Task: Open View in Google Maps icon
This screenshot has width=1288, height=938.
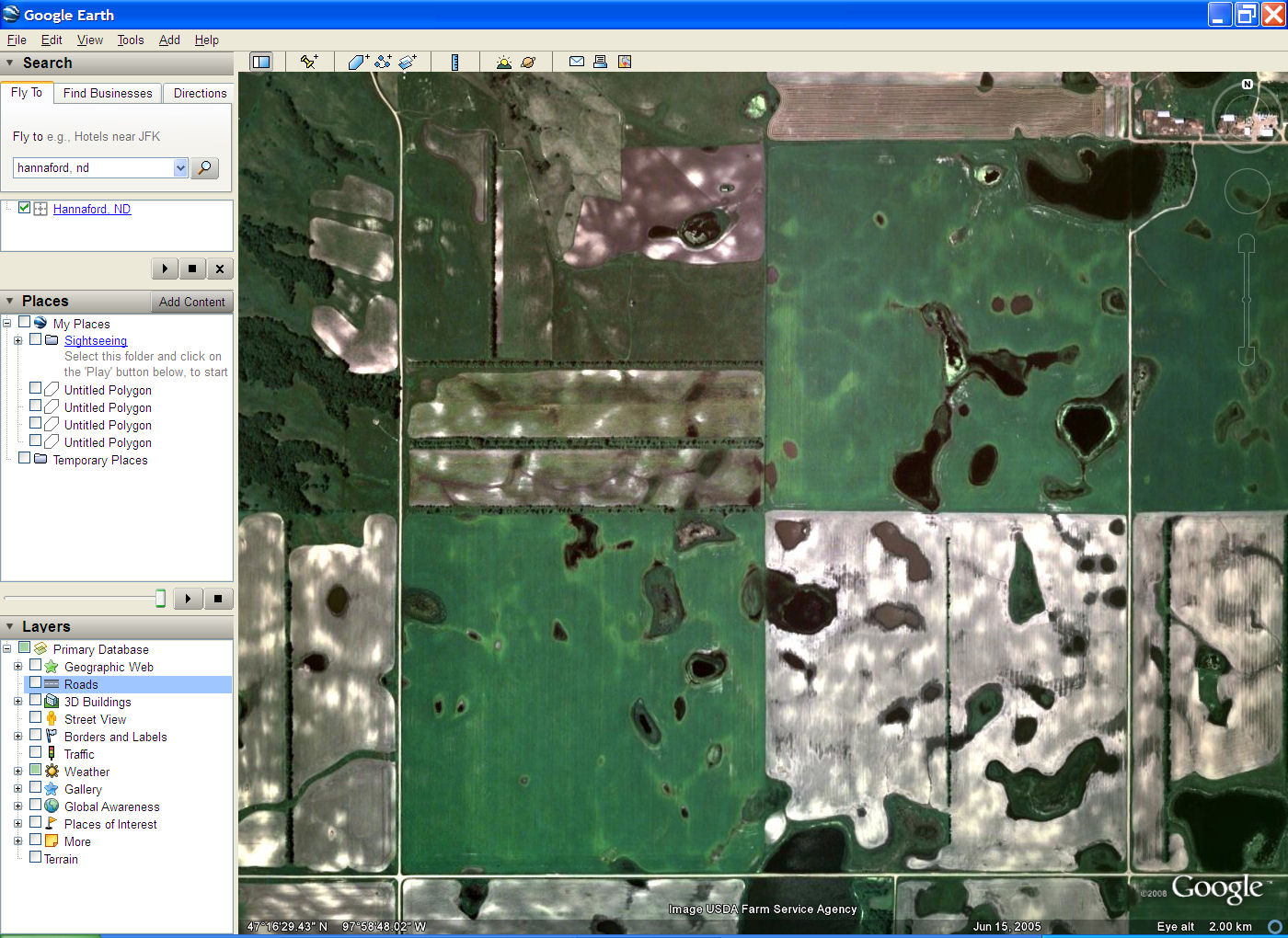Action: tap(625, 62)
